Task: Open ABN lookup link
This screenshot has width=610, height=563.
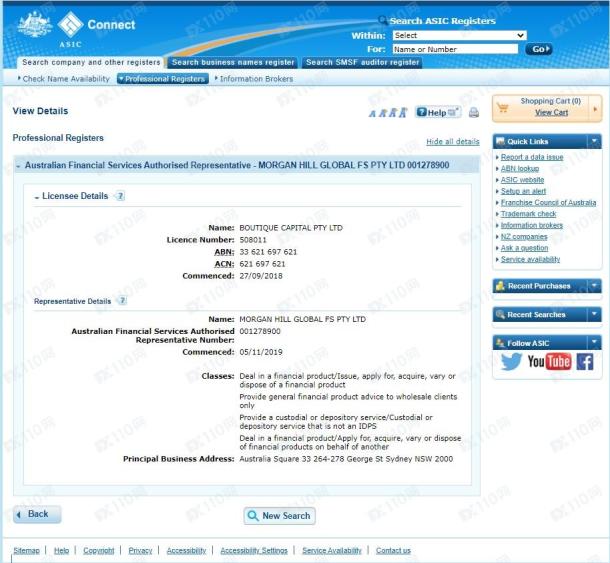Action: click(520, 168)
